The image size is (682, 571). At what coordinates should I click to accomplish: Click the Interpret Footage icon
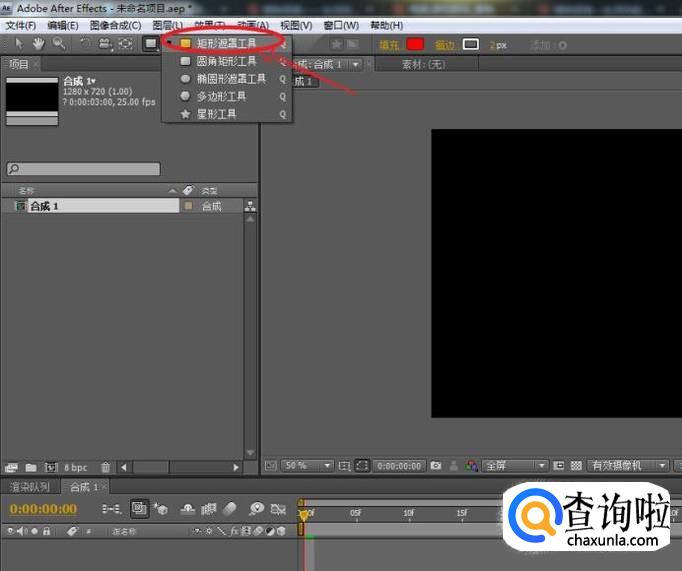(x=11, y=467)
